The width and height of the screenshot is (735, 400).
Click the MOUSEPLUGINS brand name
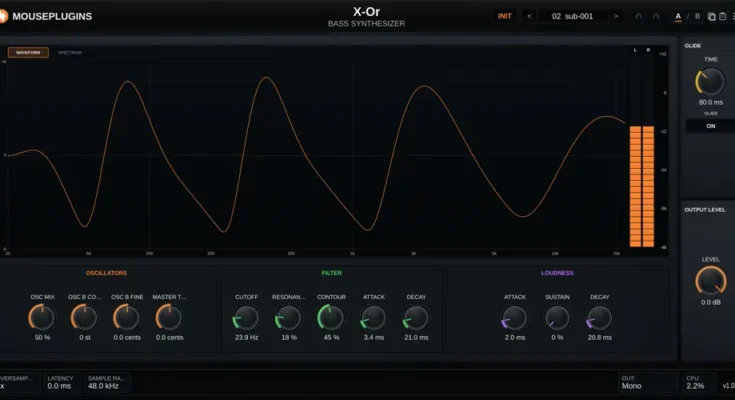coord(52,16)
